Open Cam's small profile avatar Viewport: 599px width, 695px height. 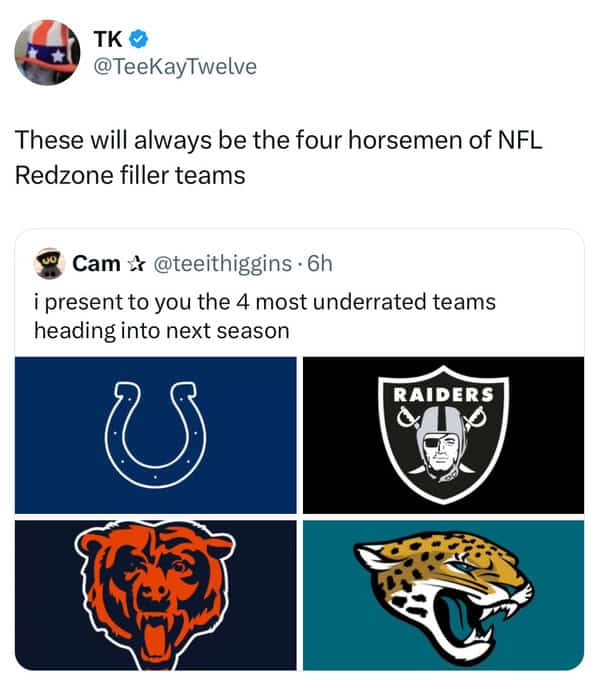coord(49,263)
